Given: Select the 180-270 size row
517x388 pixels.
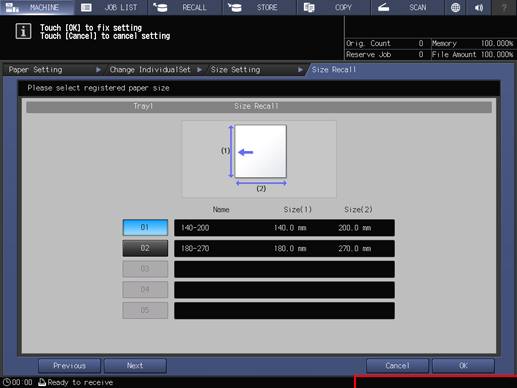Looking at the screenshot, I should click(284, 248).
